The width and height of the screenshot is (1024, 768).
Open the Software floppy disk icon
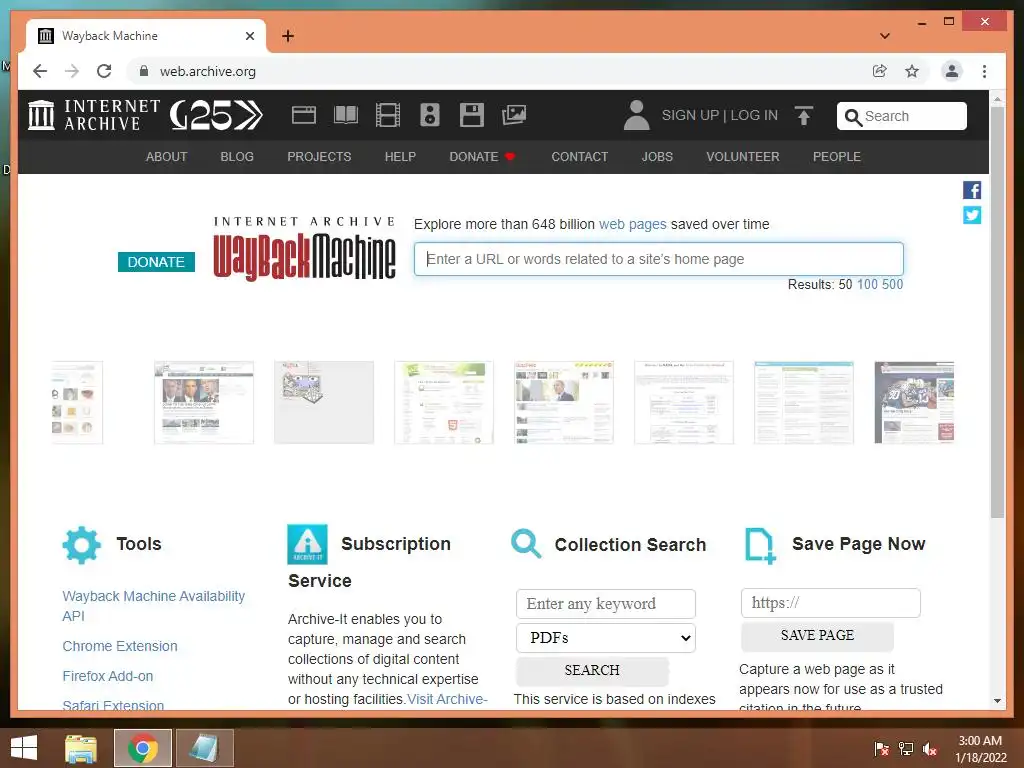click(472, 115)
